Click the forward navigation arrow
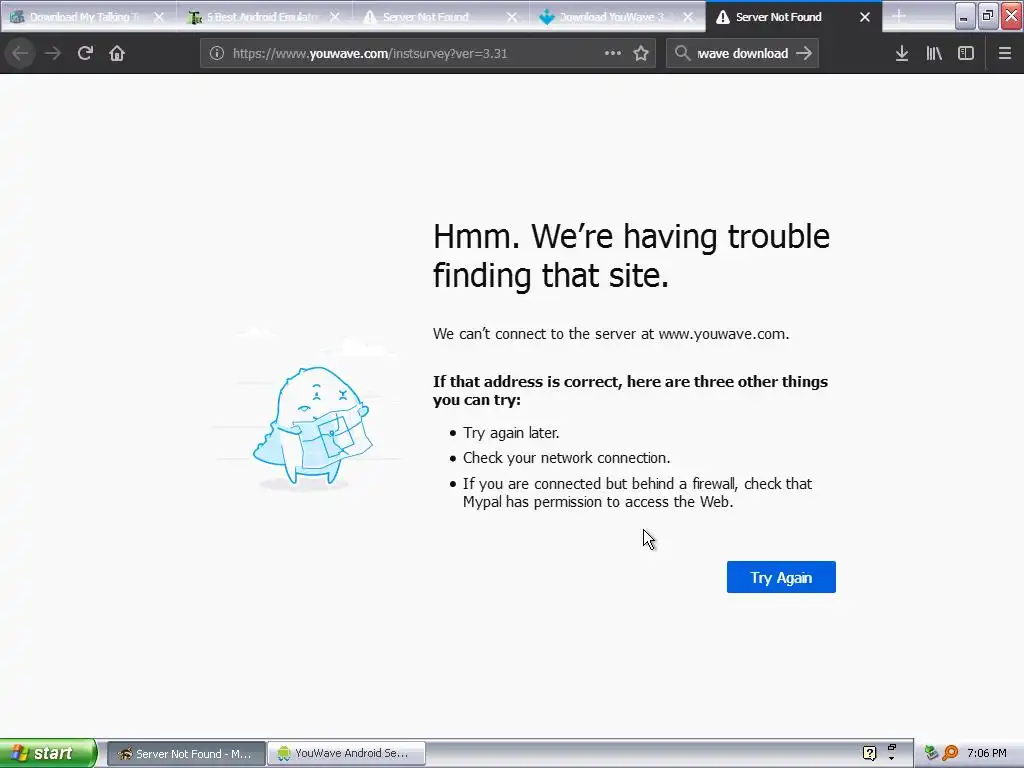The height and width of the screenshot is (768, 1024). [x=53, y=54]
